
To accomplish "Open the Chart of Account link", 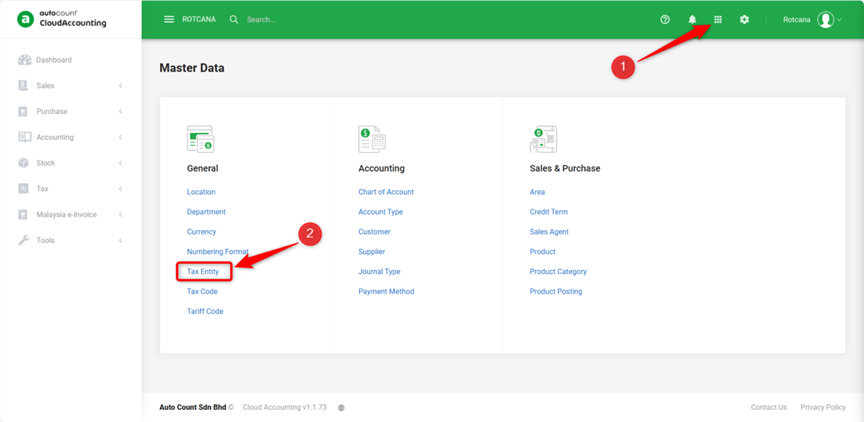I will click(x=386, y=192).
